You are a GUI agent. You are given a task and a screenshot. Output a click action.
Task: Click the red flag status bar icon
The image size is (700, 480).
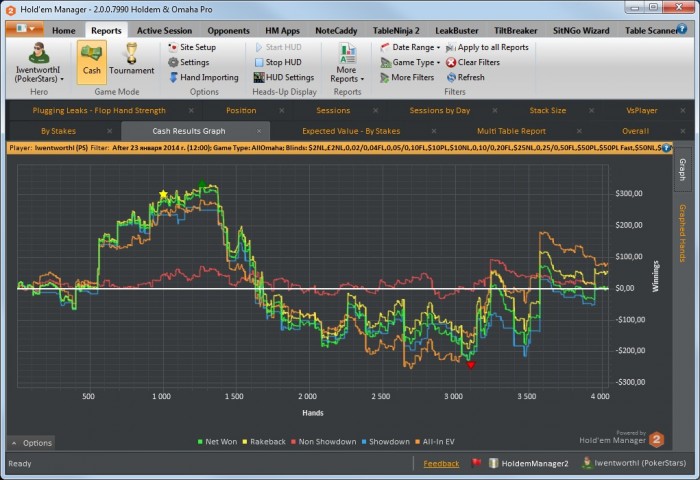(x=476, y=463)
